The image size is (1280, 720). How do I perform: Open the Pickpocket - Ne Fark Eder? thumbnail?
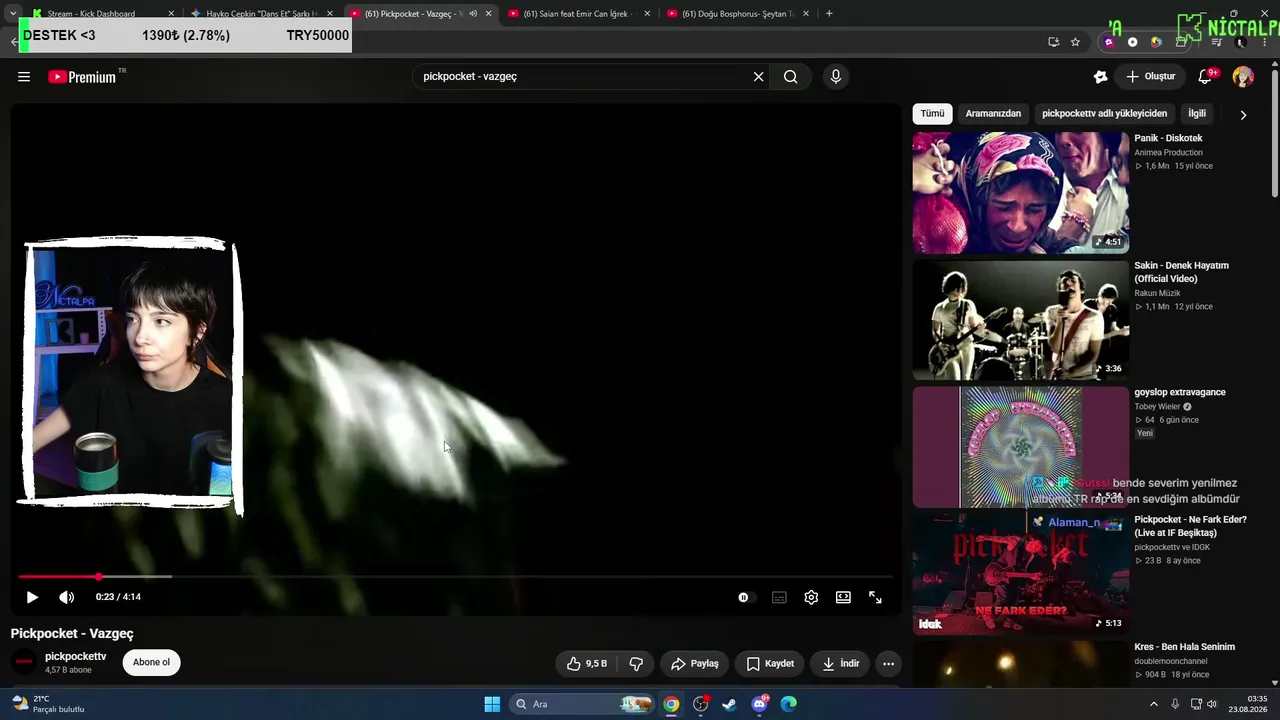[x=1020, y=574]
